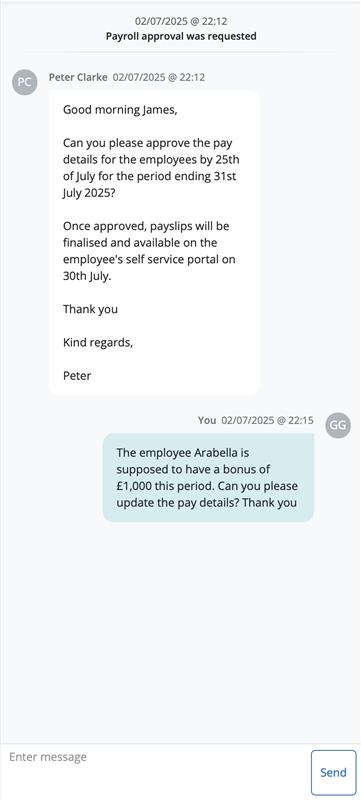Select your blue Arabella bonus message bubble
Image resolution: width=361 pixels, height=800 pixels.
tap(208, 478)
